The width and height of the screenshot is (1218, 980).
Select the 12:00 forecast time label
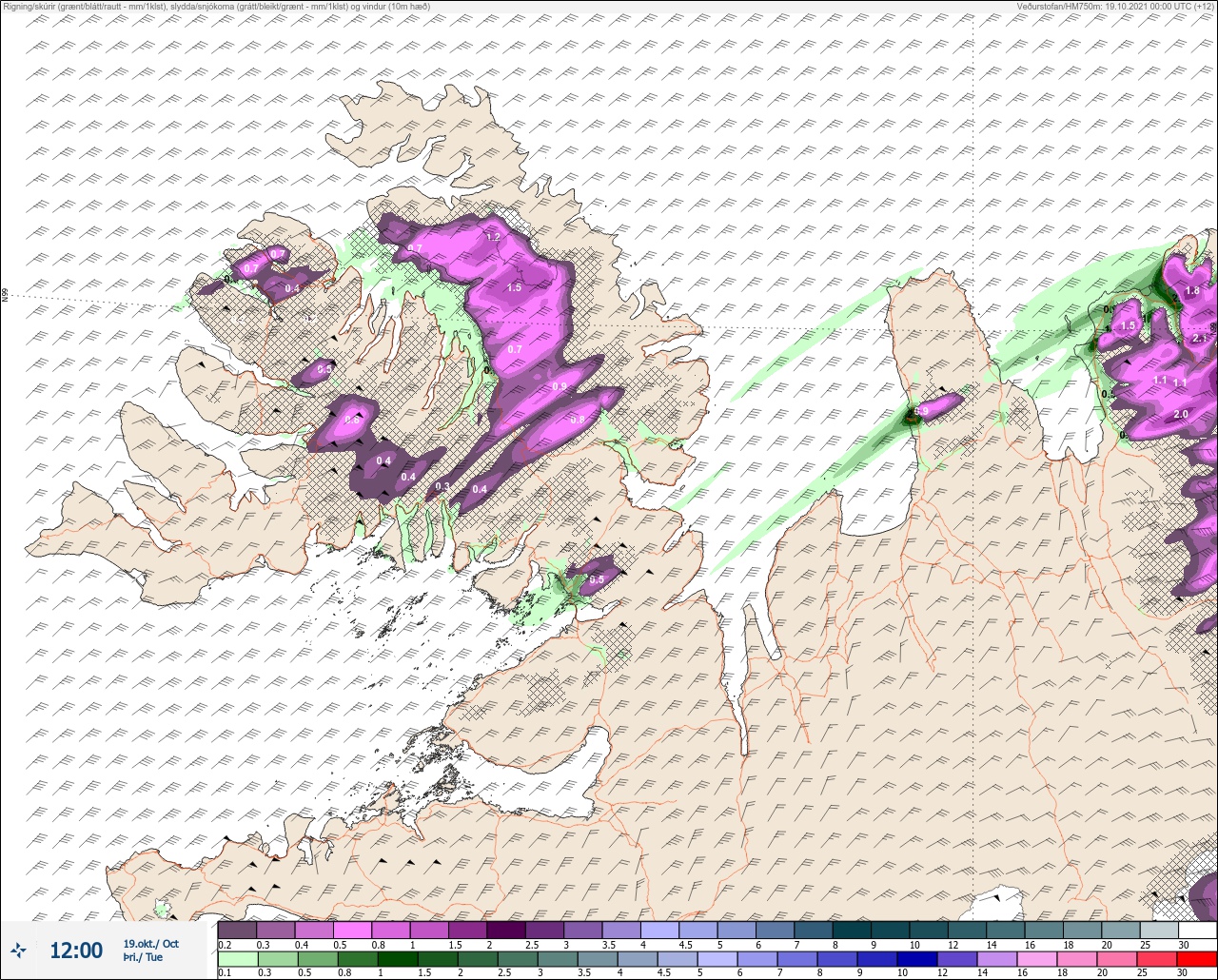[75, 951]
